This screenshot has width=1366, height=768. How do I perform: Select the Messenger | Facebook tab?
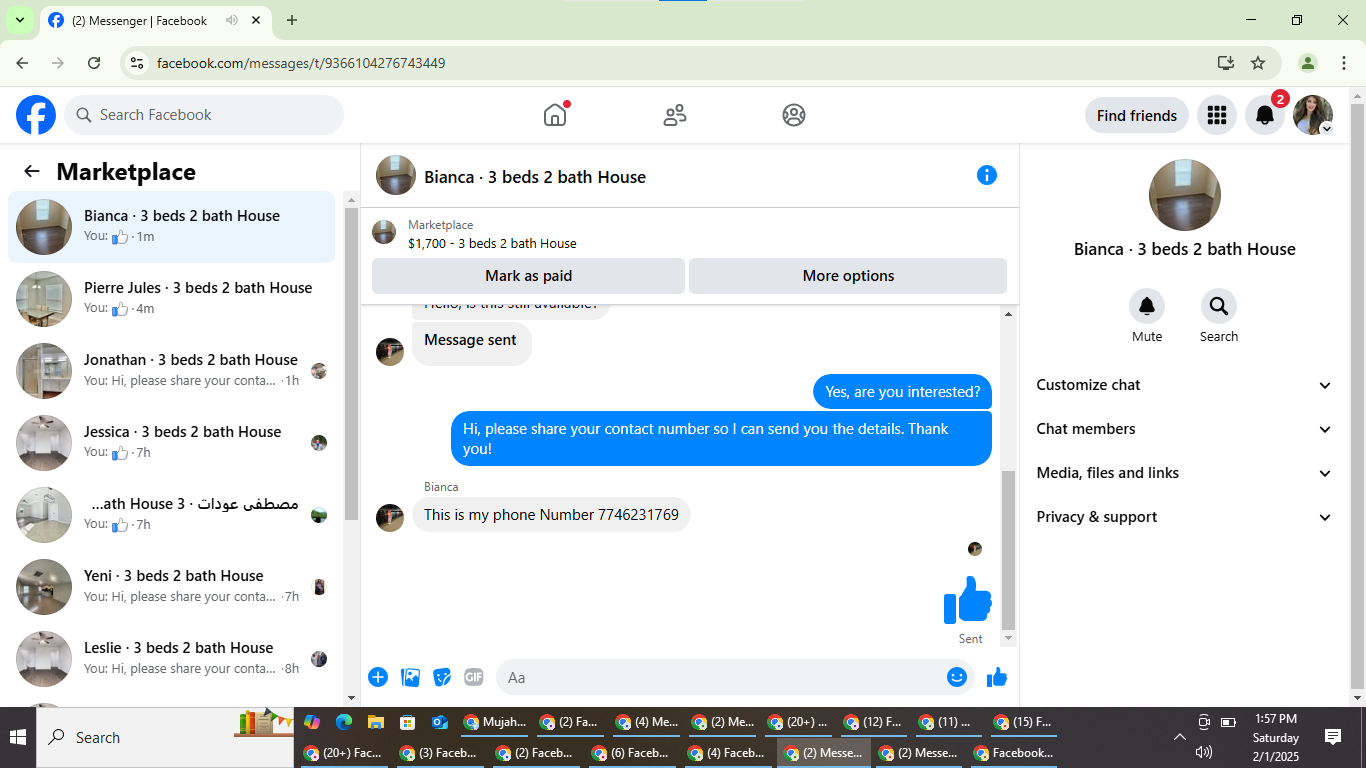point(154,20)
